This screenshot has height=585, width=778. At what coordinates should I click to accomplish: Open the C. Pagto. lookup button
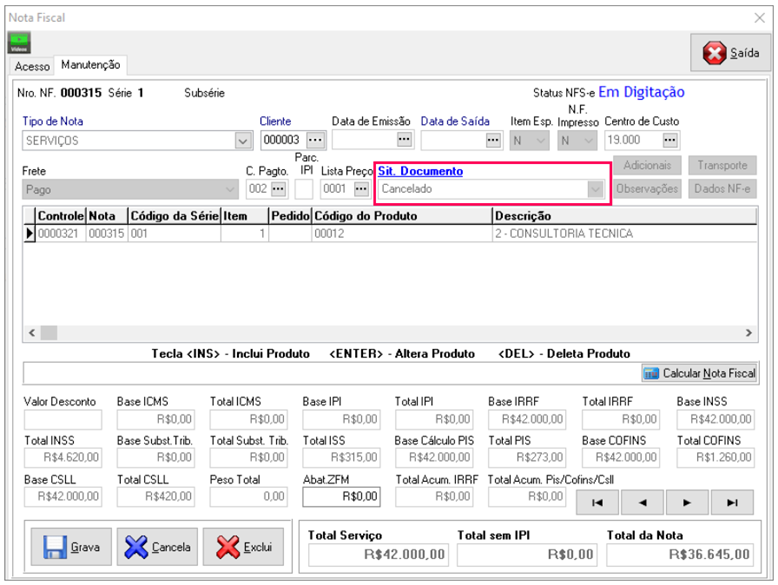pos(279,188)
